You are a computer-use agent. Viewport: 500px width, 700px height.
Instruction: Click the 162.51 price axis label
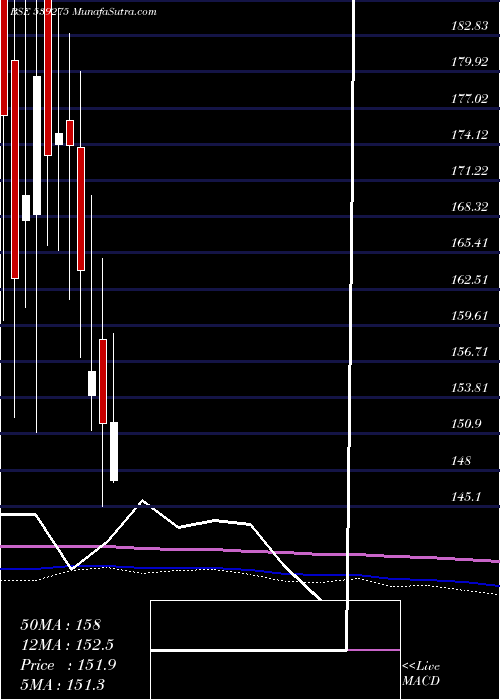pyautogui.click(x=470, y=280)
